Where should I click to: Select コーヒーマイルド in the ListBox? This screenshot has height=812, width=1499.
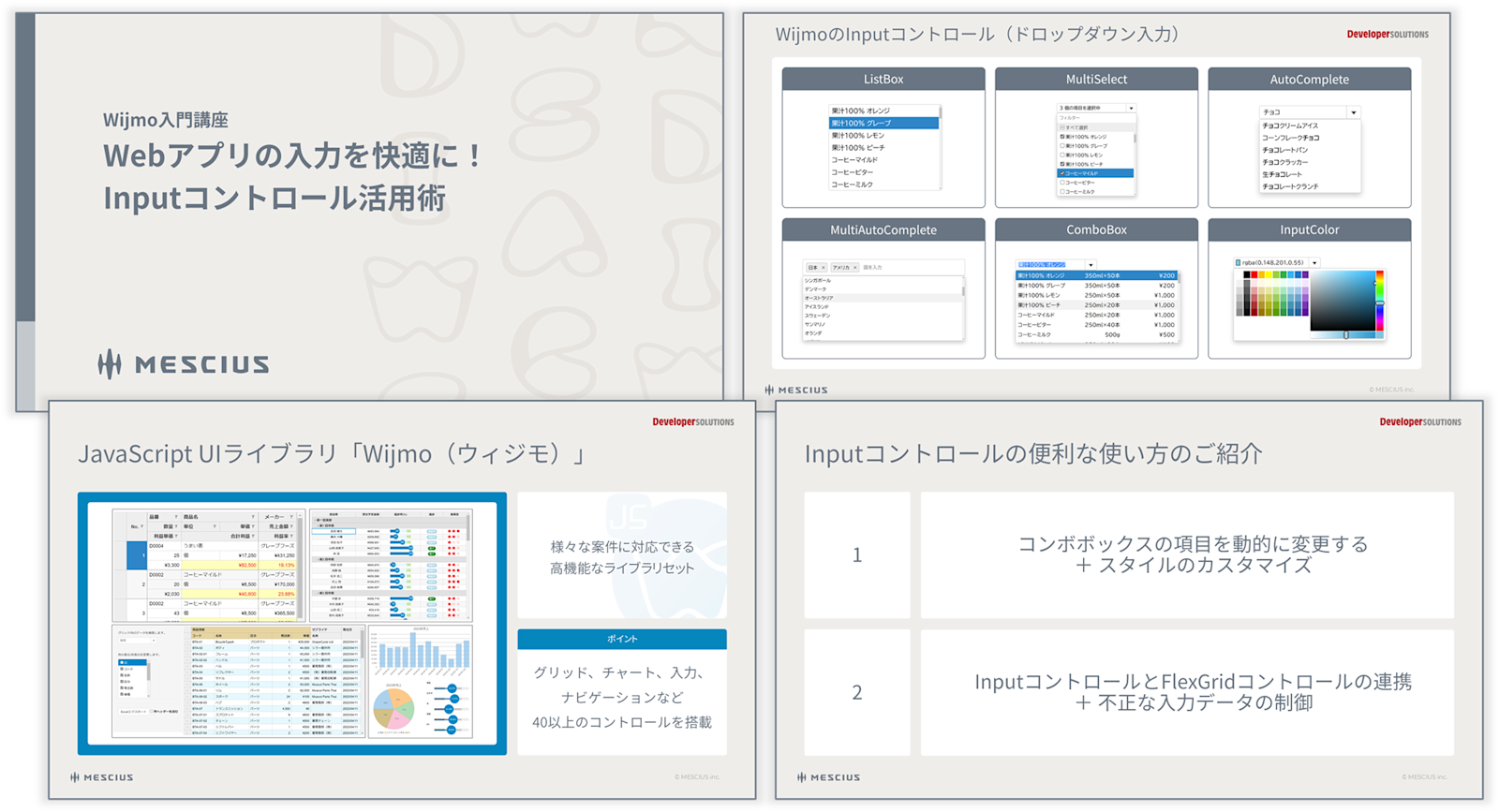883,160
